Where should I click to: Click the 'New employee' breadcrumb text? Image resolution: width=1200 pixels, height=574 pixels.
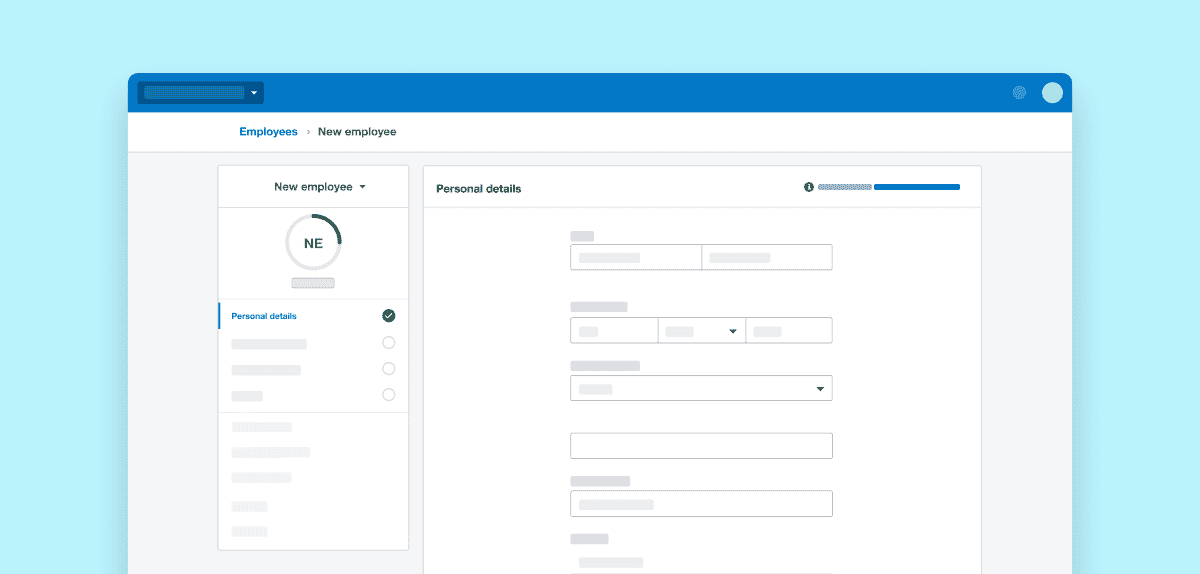357,132
